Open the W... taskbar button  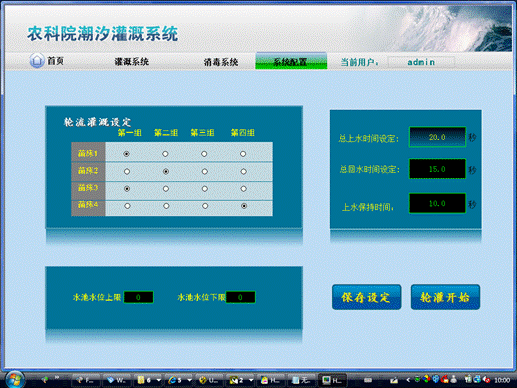(x=117, y=380)
